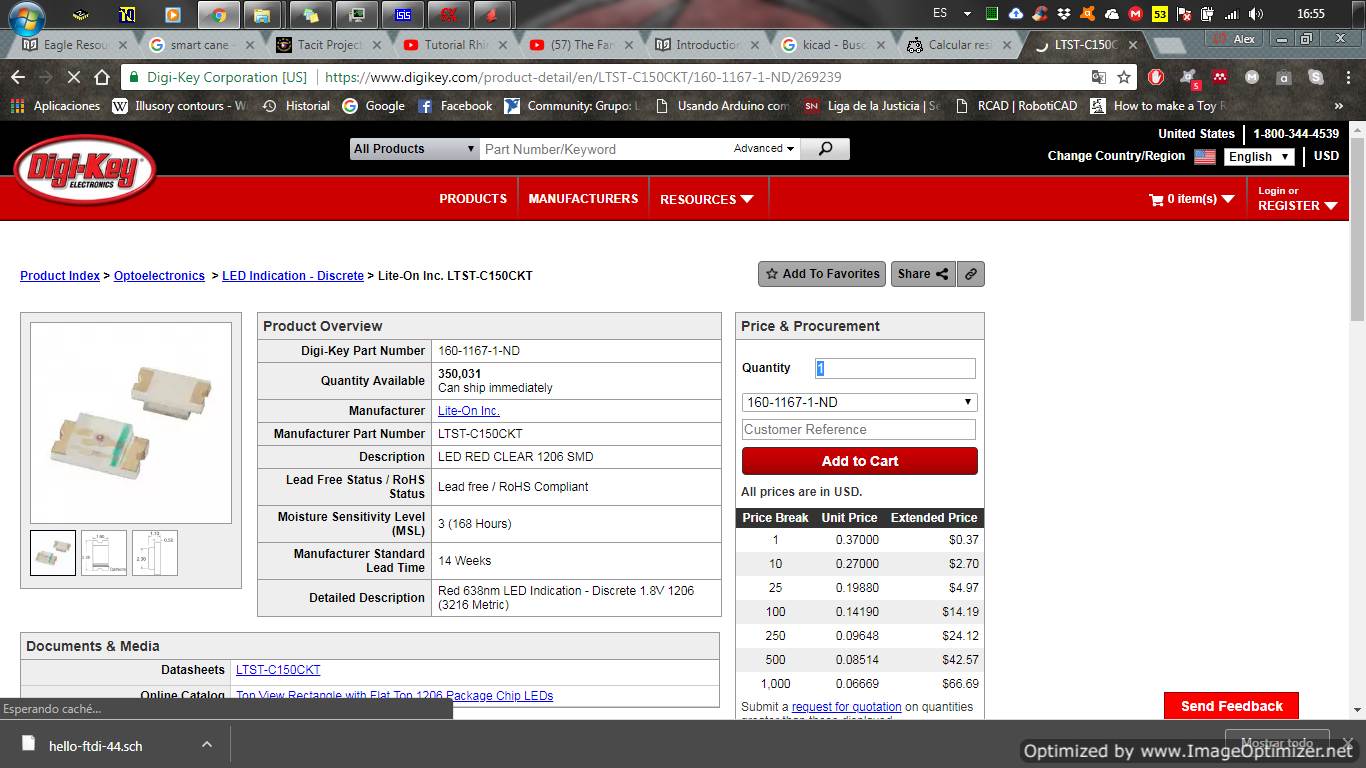Click the Digi-Key logo
The height and width of the screenshot is (768, 1366).
tap(86, 170)
